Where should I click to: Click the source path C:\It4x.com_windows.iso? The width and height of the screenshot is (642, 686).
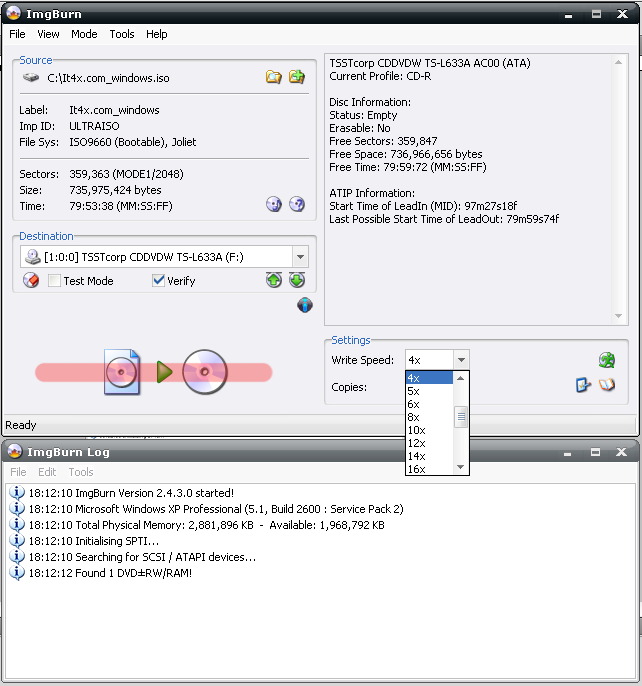[x=108, y=78]
